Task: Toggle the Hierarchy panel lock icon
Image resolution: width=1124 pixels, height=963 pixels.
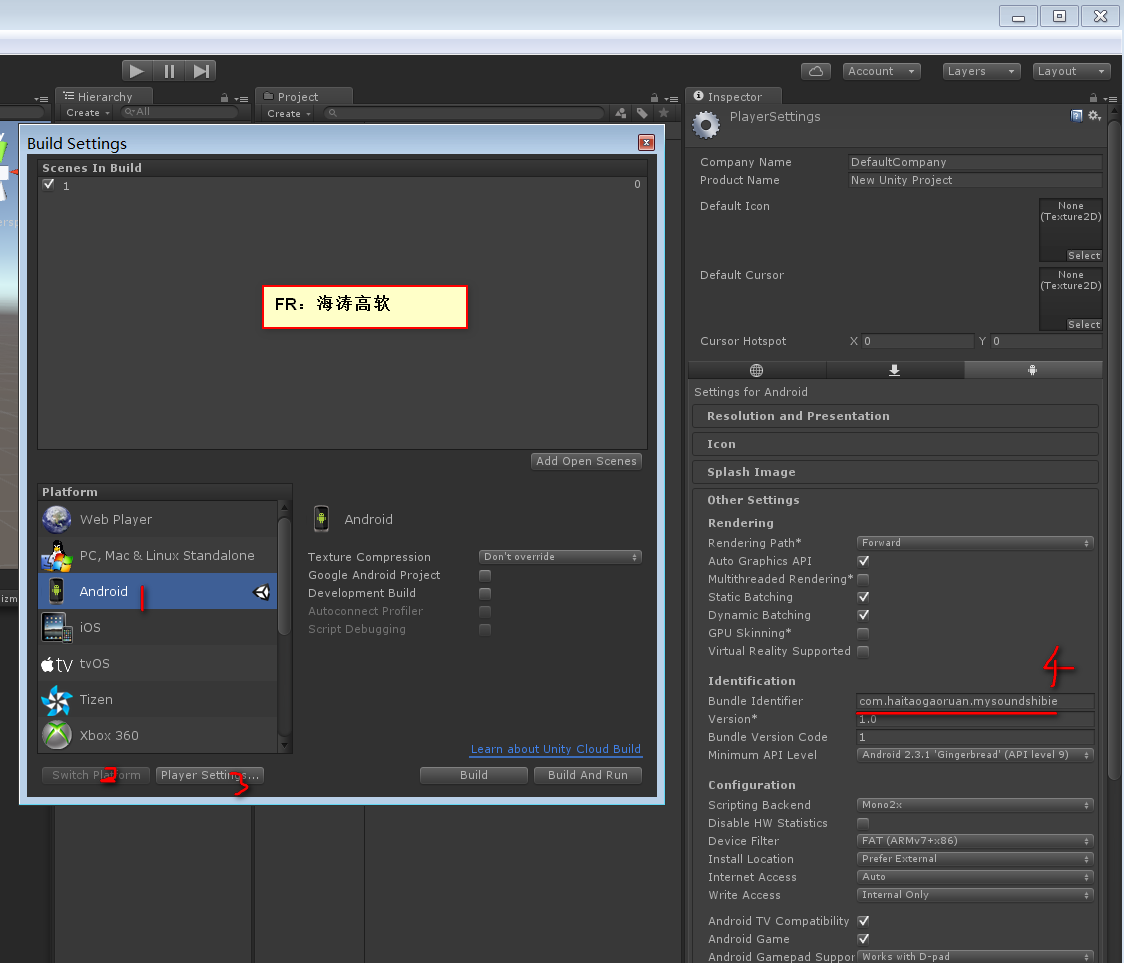Action: (224, 98)
